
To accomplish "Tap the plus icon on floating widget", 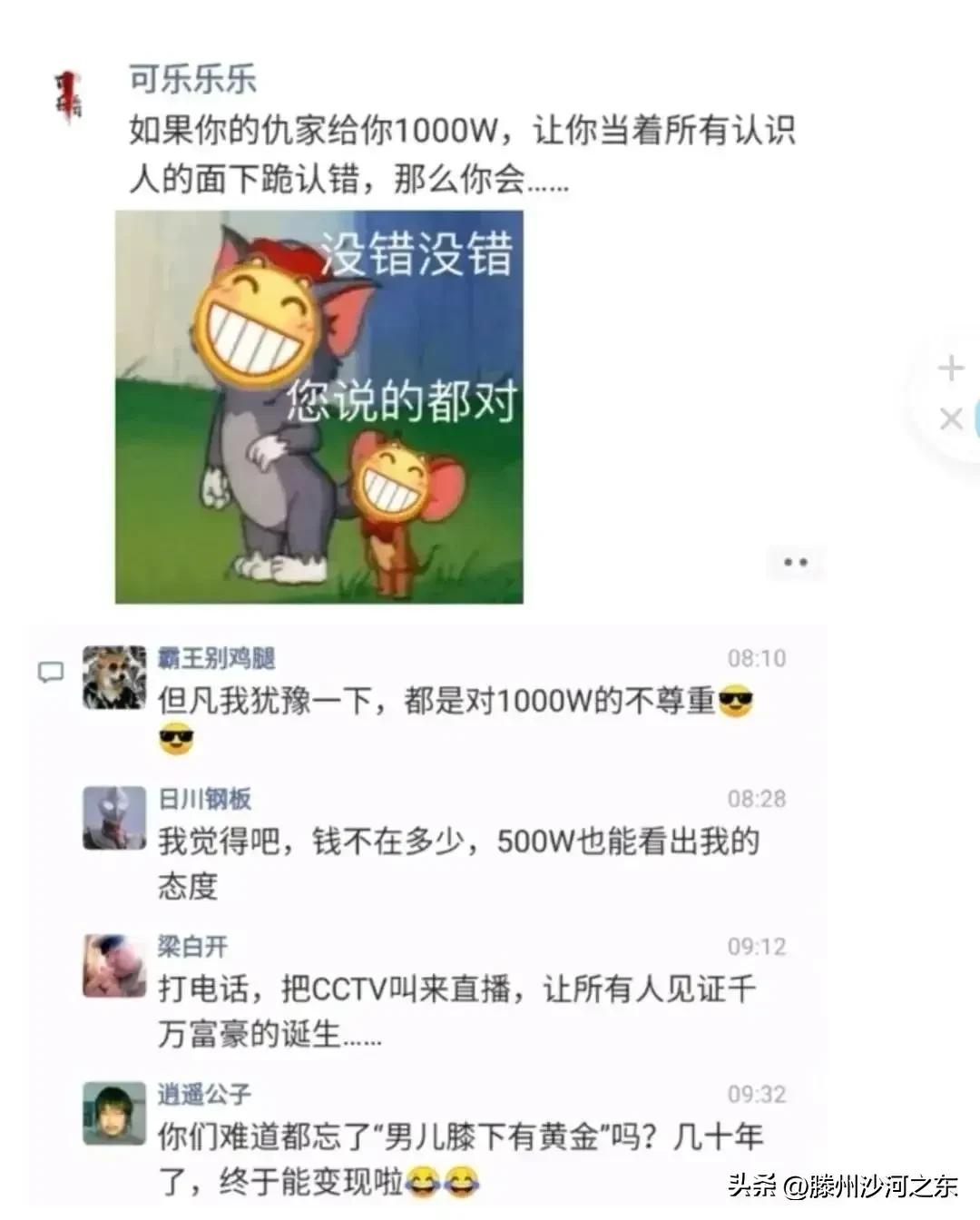I will pos(951,368).
